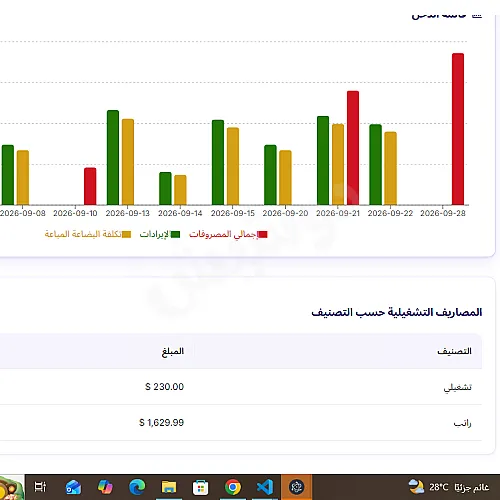Switch to Visual Studio Code taskbar icon
The width and height of the screenshot is (500, 500).
coord(265,487)
